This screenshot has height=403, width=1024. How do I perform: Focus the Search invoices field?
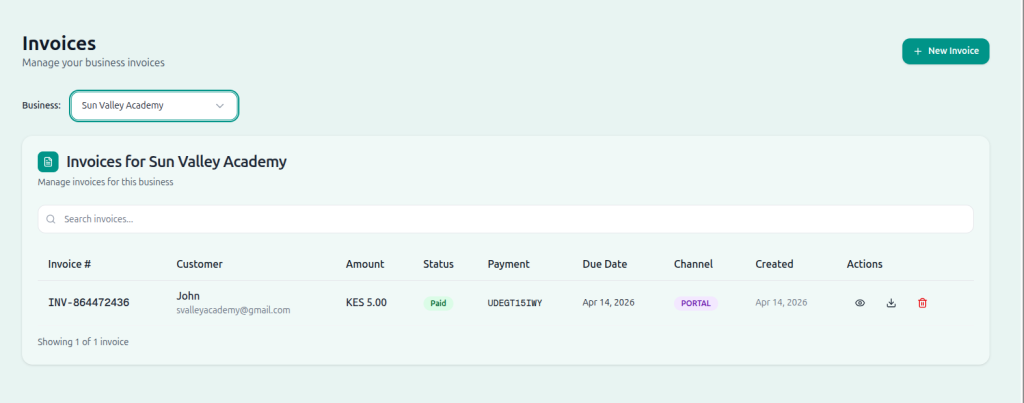pos(505,219)
